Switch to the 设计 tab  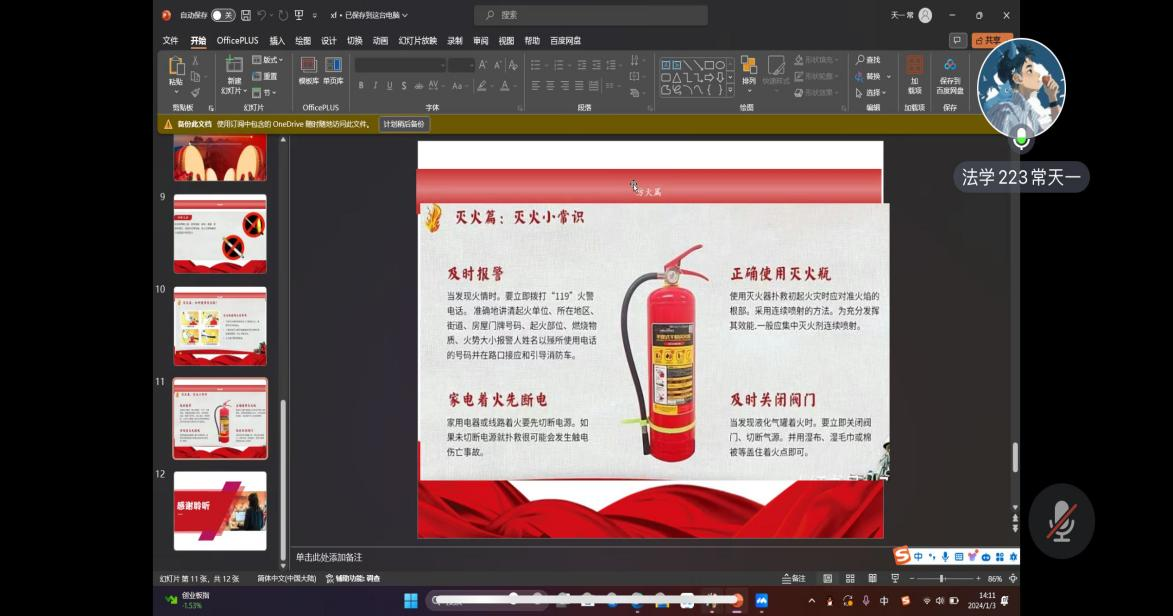coord(328,40)
